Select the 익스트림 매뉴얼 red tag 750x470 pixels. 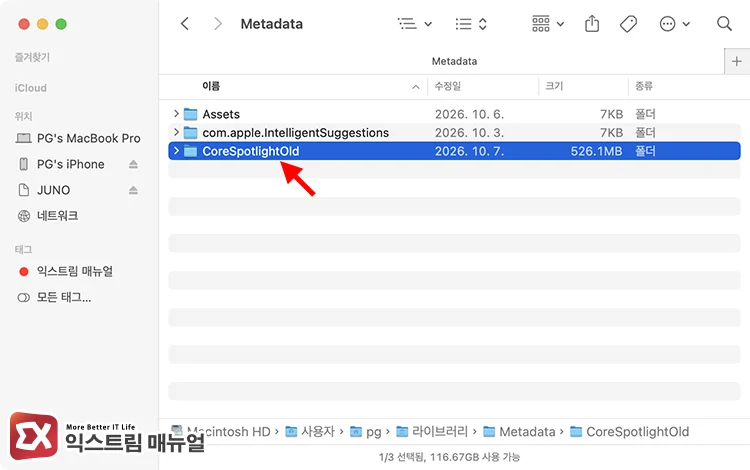tap(75, 271)
